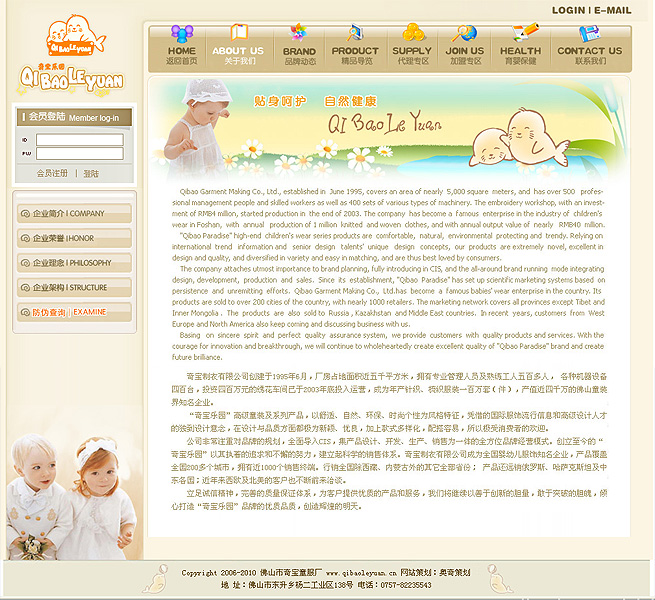This screenshot has width=655, height=600.
Task: Open 企业理念 PHILOSOPHY sidebar button
Action: [x=74, y=263]
